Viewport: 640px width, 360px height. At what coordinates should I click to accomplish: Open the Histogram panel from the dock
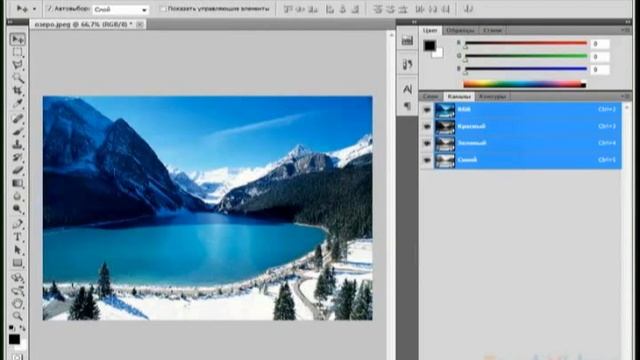click(x=407, y=40)
